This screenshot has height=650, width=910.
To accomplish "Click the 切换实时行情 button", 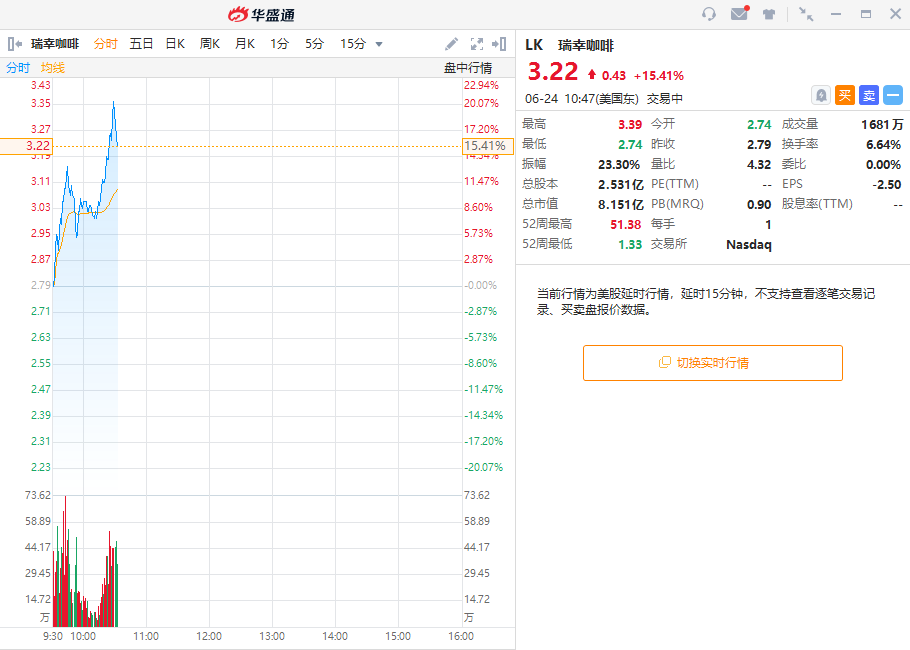I will tap(712, 363).
